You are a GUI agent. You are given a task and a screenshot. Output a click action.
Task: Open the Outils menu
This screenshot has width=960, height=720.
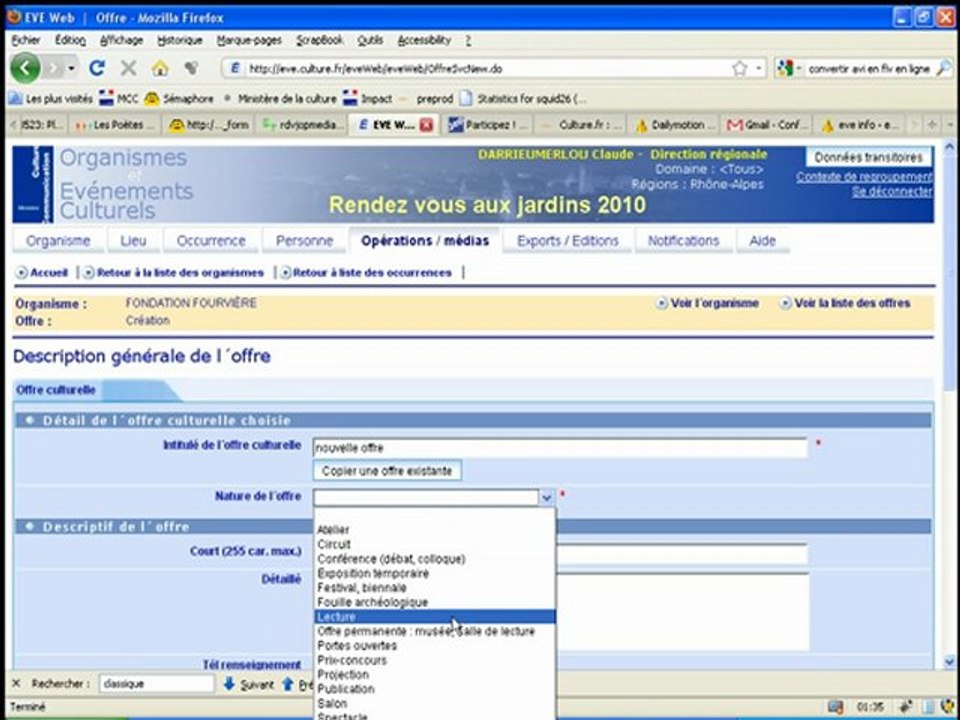click(370, 40)
